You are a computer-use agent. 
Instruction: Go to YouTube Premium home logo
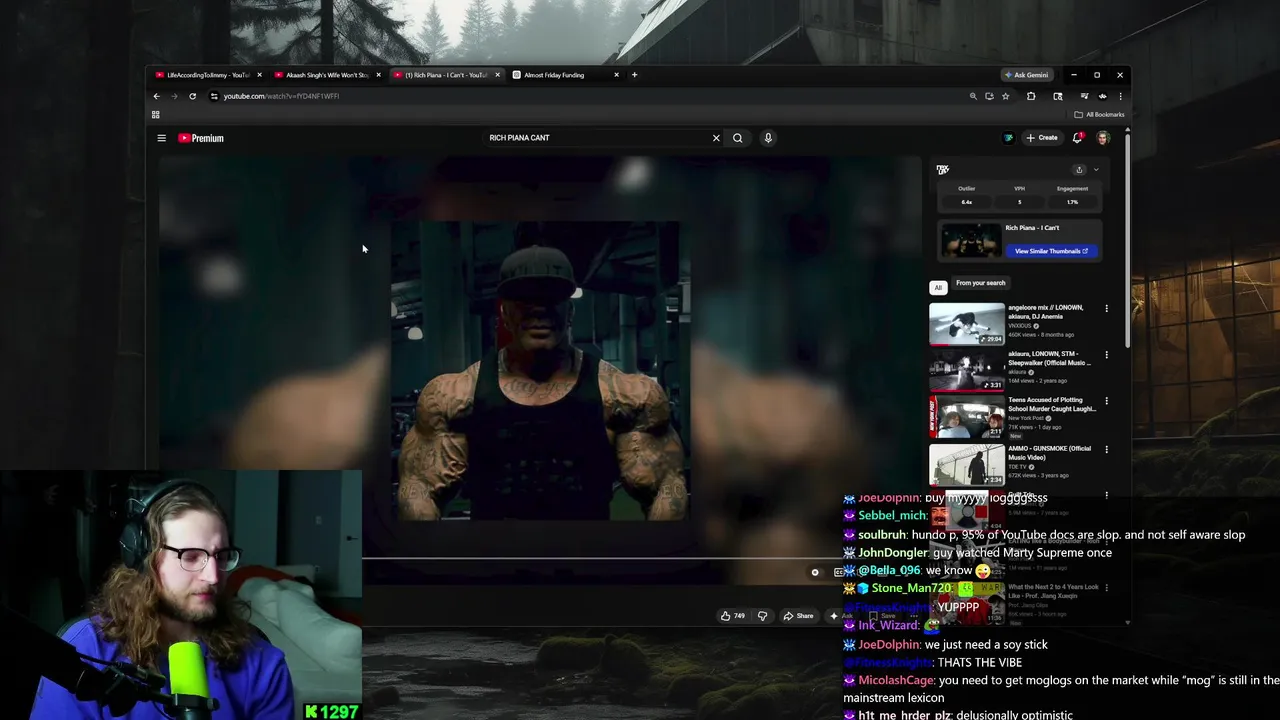[x=201, y=138]
